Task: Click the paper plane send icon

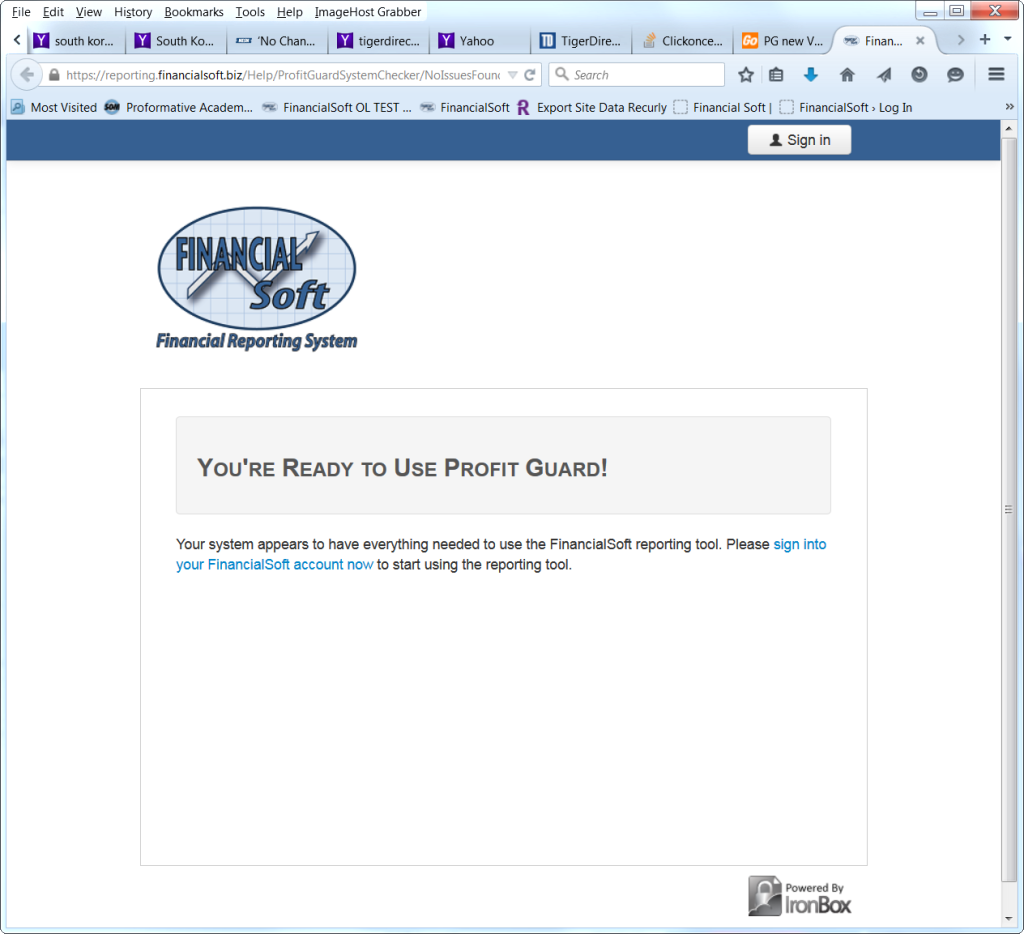Action: point(884,75)
